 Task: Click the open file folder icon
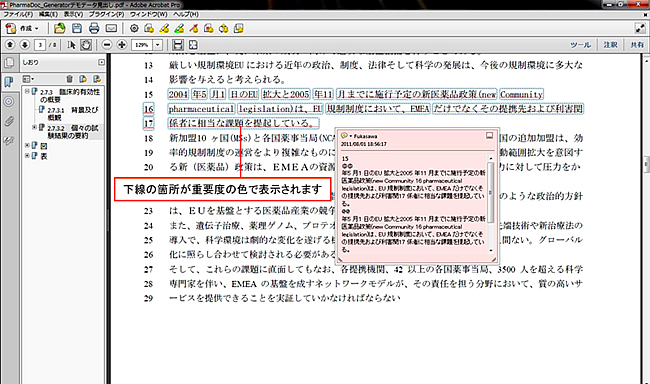tap(60, 28)
